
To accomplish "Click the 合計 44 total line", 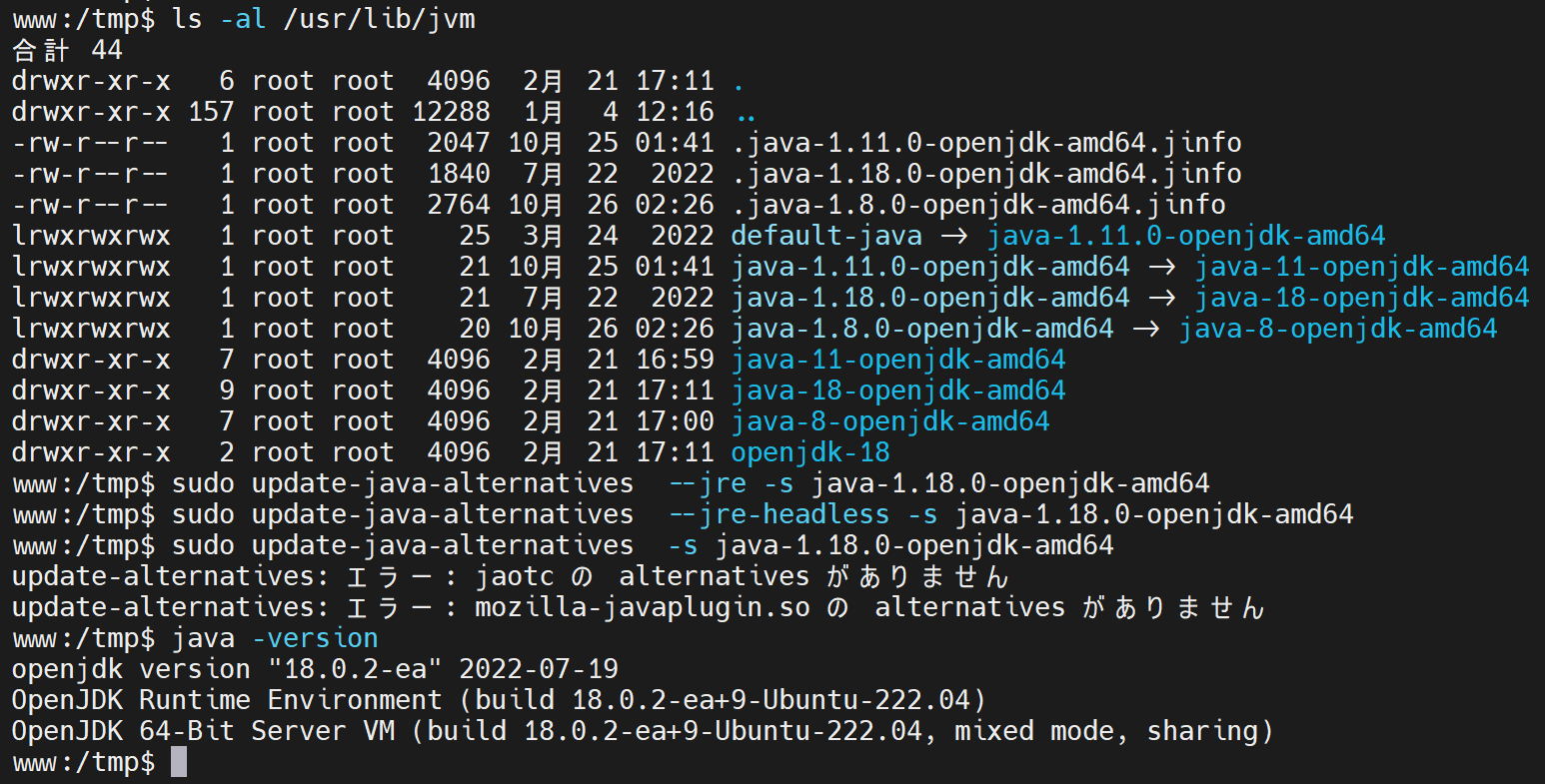I will point(67,51).
